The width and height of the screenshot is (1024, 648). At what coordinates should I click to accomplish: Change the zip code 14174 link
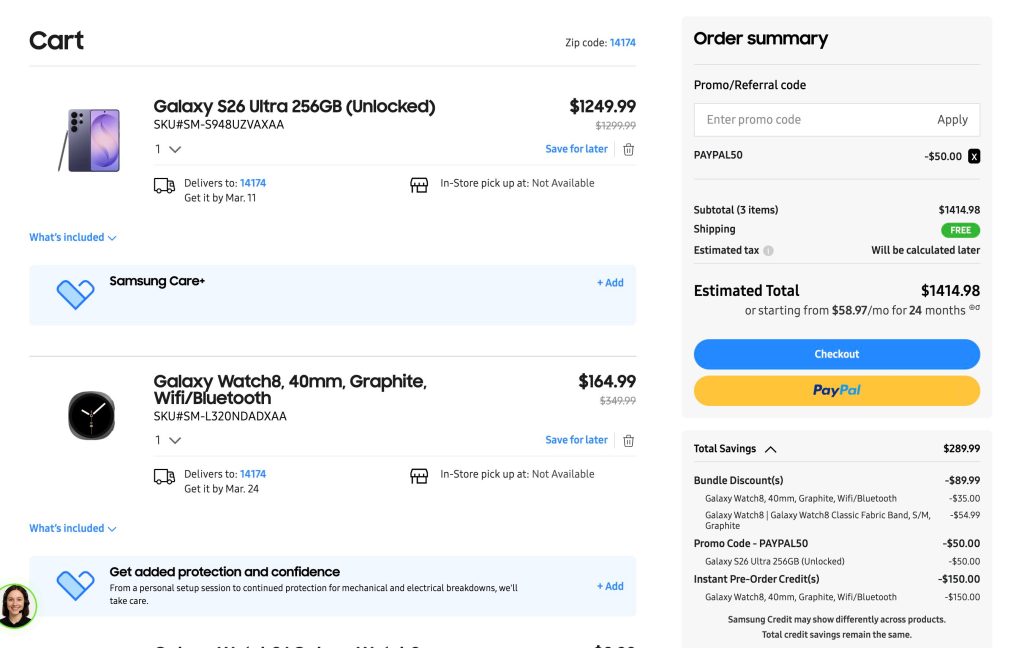coord(622,43)
